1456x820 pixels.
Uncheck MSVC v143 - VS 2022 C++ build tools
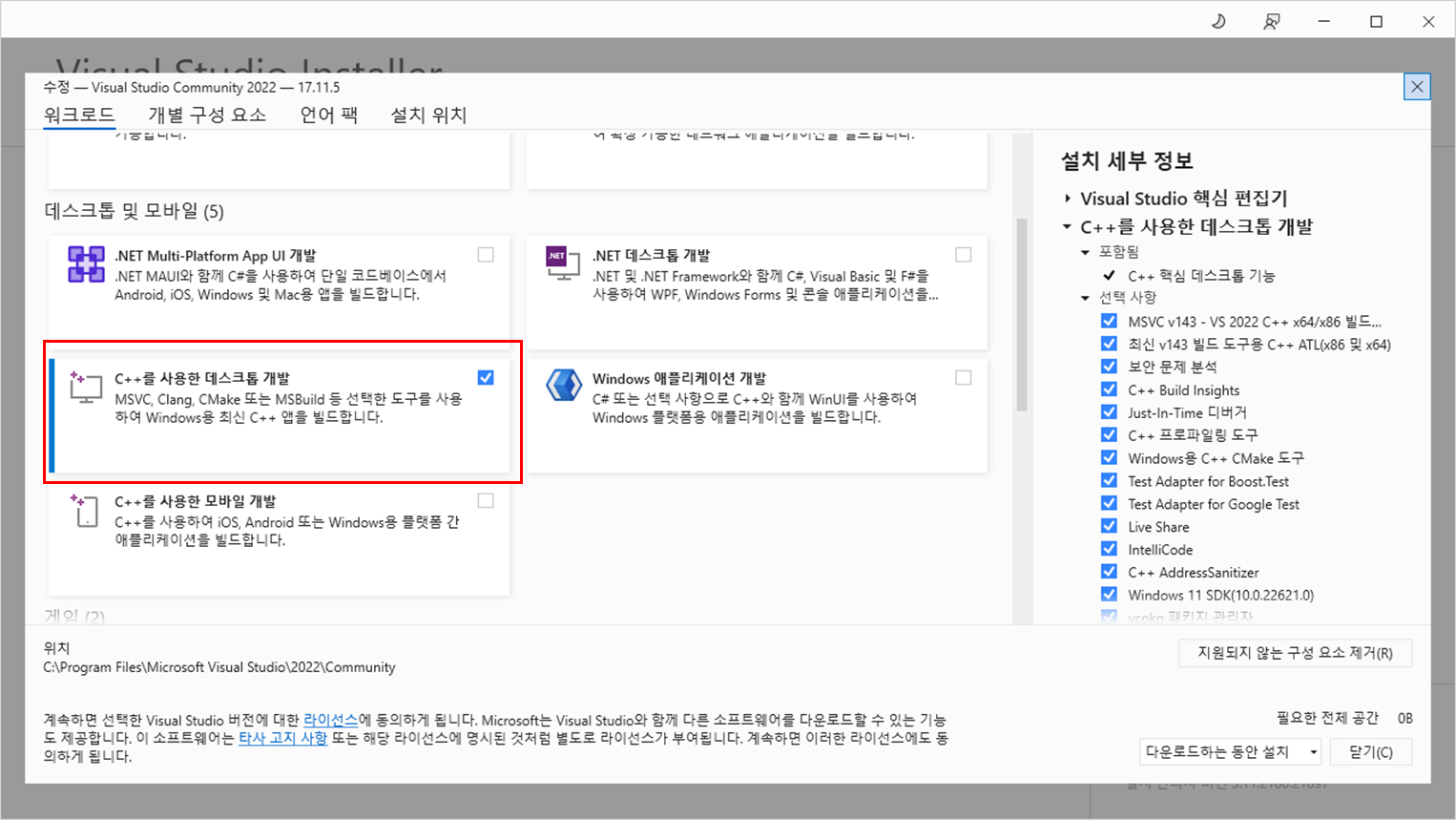click(x=1109, y=321)
